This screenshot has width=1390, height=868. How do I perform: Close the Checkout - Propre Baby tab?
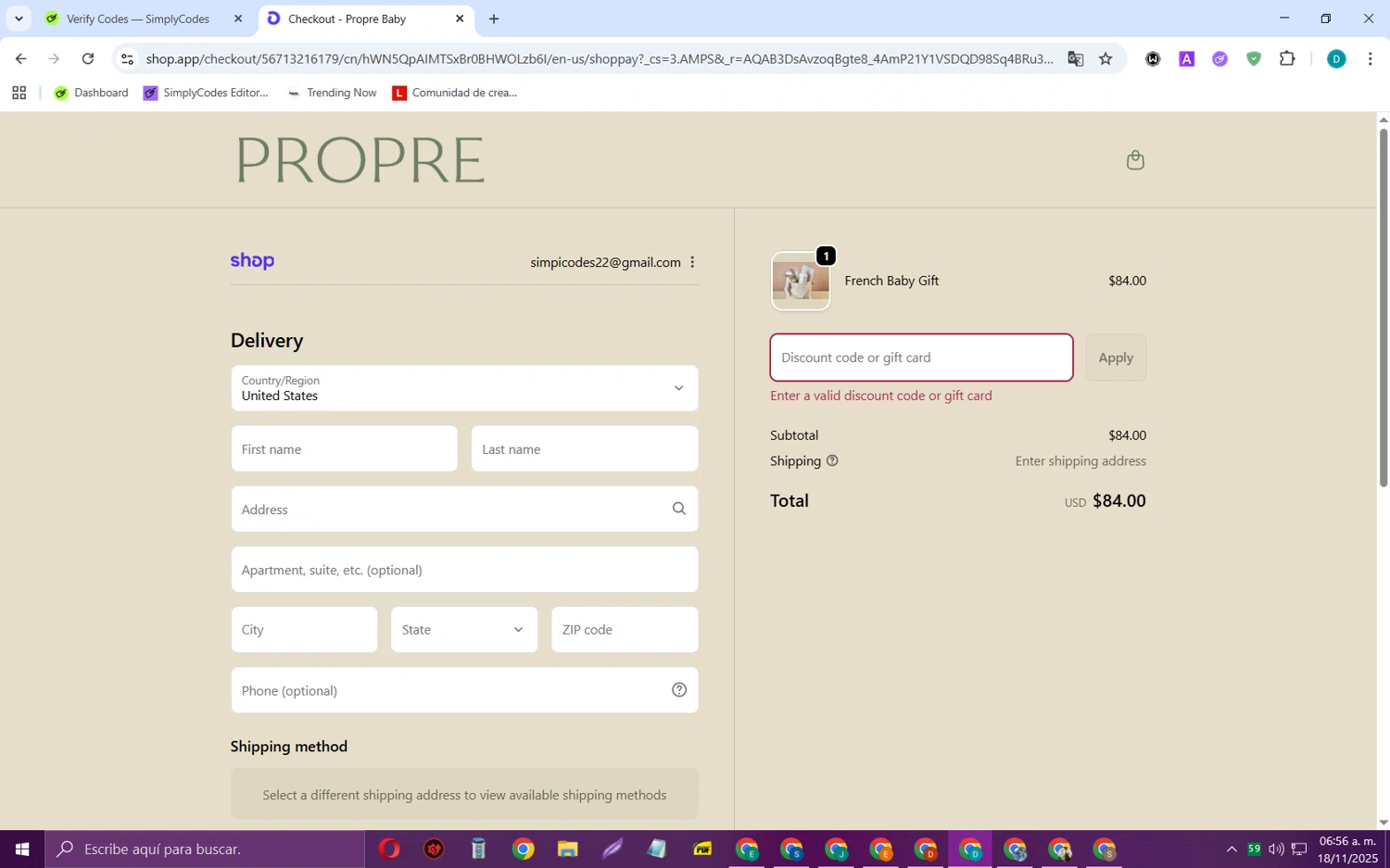[x=460, y=19]
